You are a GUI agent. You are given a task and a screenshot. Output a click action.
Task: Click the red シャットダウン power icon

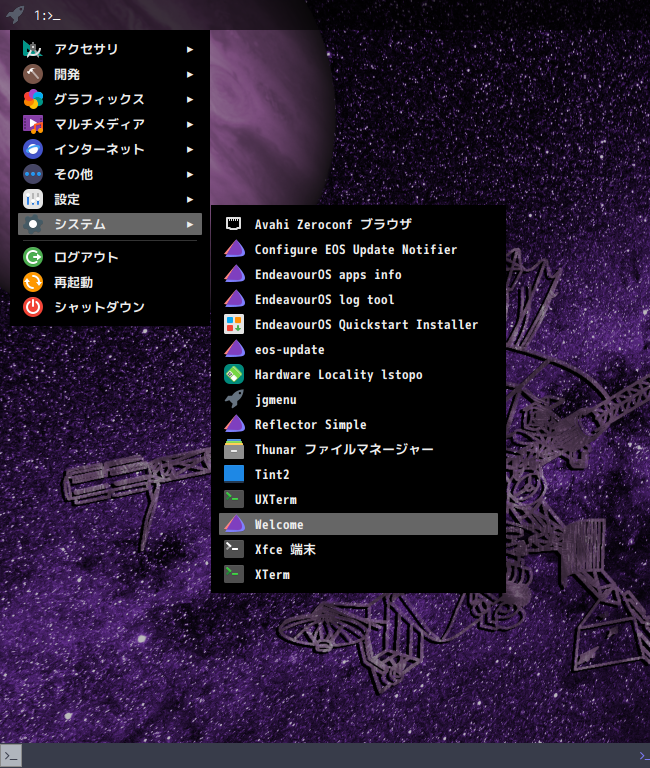[x=33, y=307]
